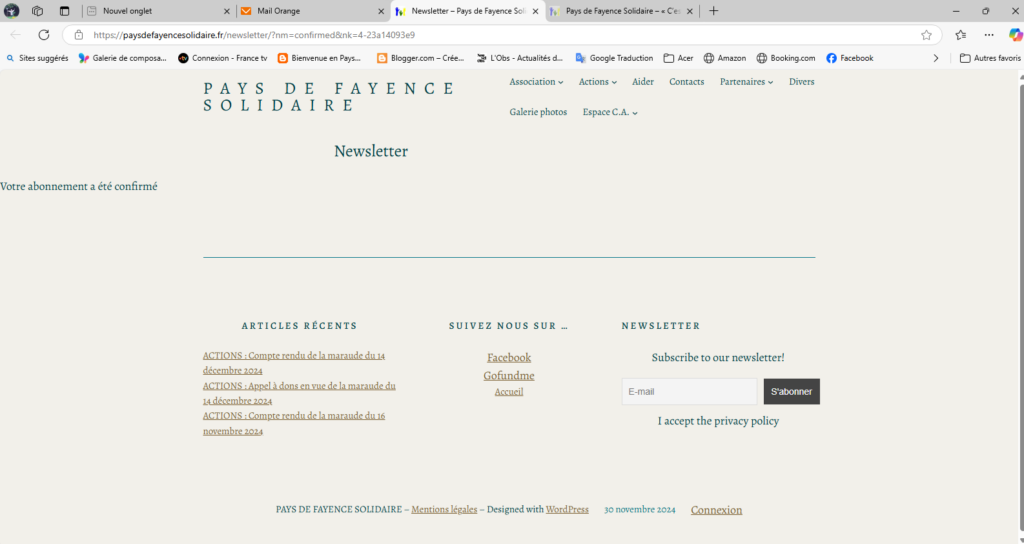Viewport: 1024px width, 544px height.
Task: Open the Booking.com bookmark
Action: (786, 58)
